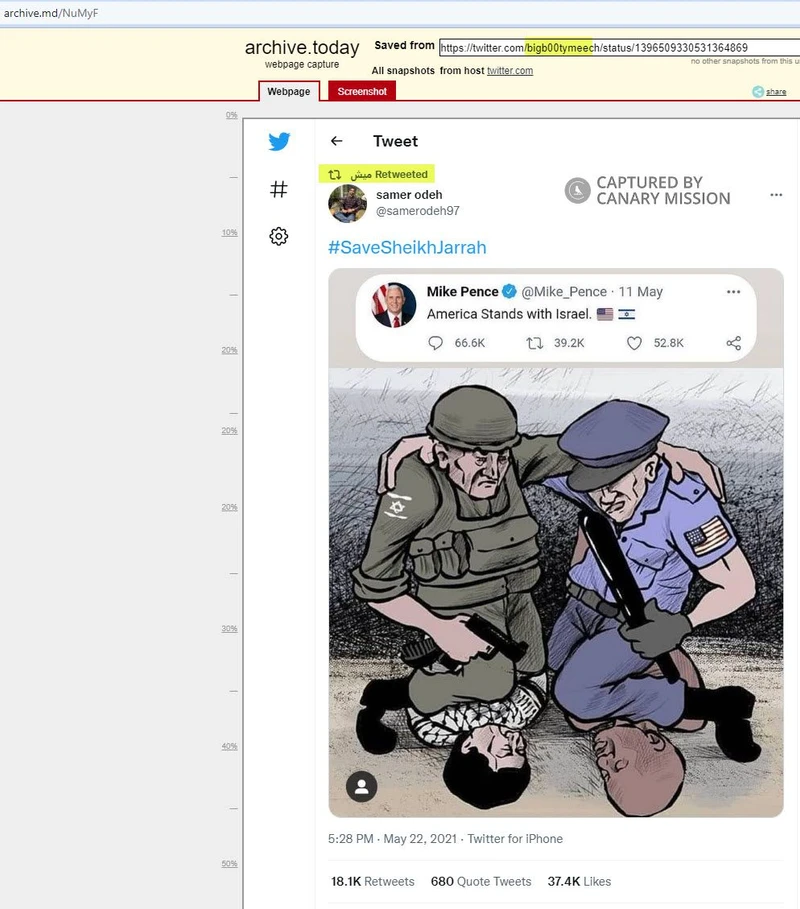
Task: Click the @samerodeh97 handle
Action: pos(418,211)
